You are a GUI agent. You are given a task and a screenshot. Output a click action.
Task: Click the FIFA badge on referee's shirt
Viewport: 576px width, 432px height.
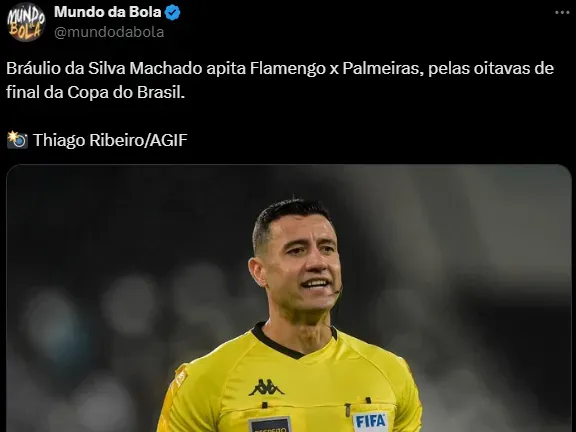370,422
